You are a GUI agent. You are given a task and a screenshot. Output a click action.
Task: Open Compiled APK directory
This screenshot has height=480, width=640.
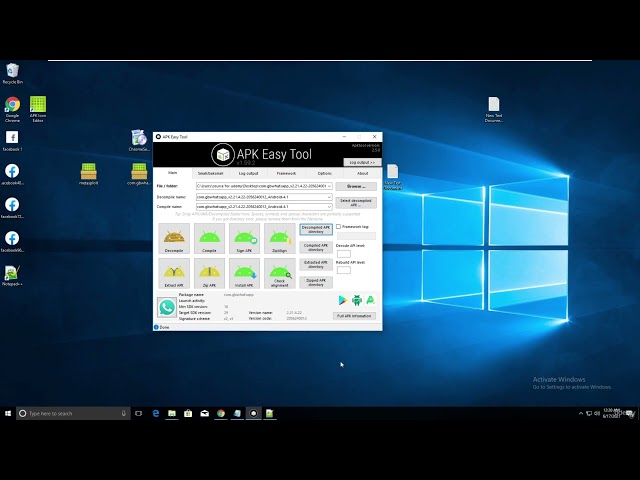(316, 247)
